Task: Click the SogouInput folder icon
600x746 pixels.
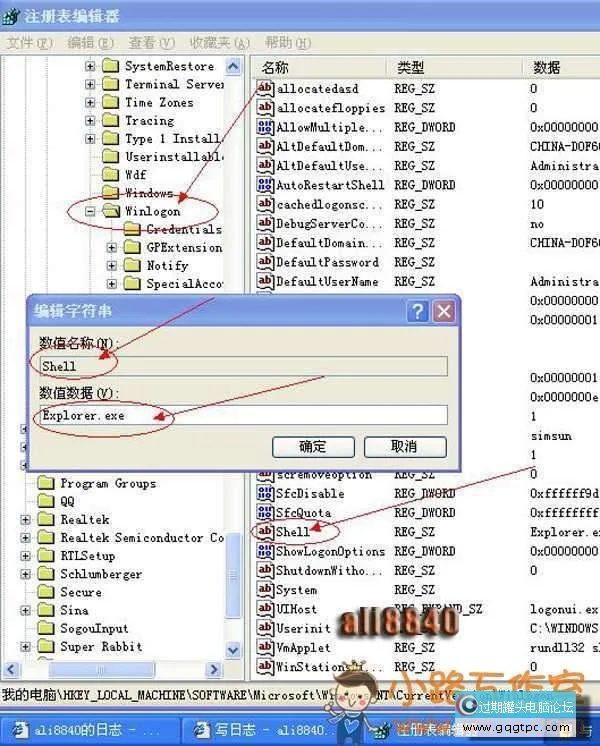Action: pos(46,628)
